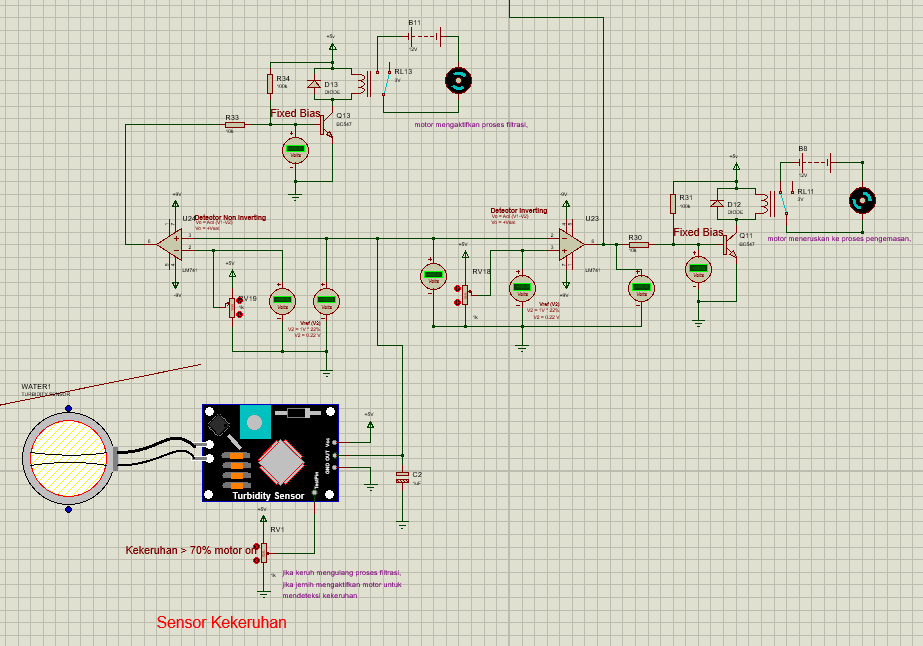
Task: Click the lower red adjust dot on RV1
Action: [x=256, y=560]
